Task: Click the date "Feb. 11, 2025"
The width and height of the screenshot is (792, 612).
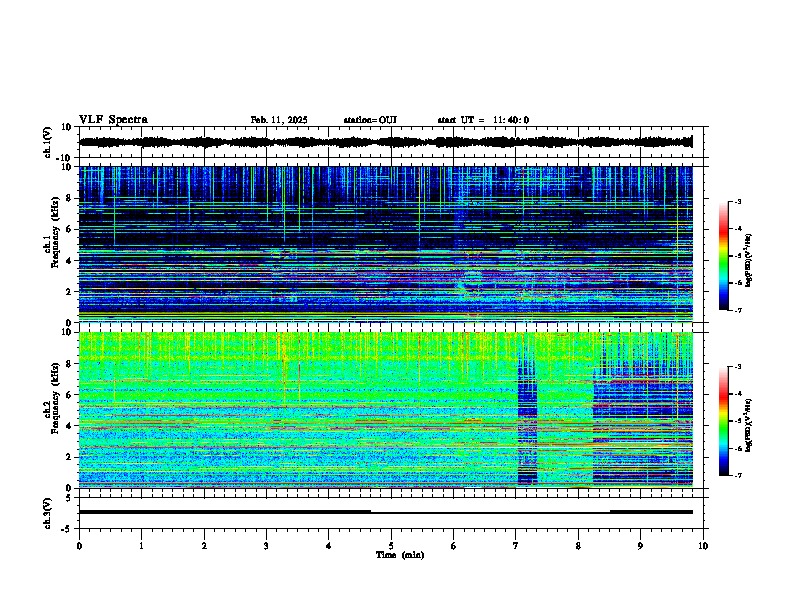Action: [x=279, y=120]
